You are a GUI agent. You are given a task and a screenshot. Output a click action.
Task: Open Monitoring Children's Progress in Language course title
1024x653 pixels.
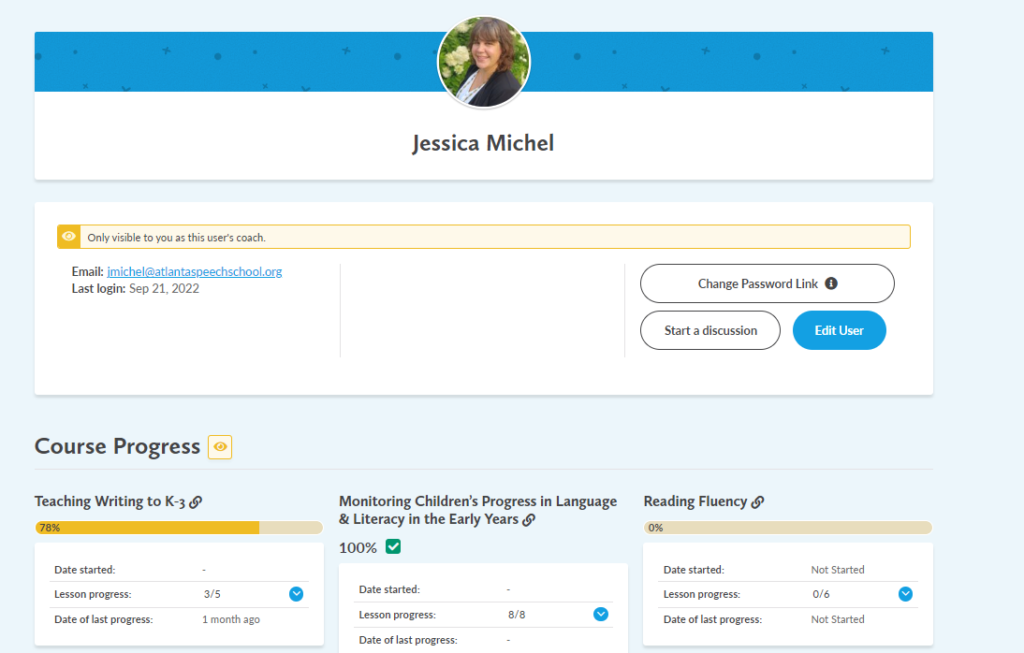[477, 510]
